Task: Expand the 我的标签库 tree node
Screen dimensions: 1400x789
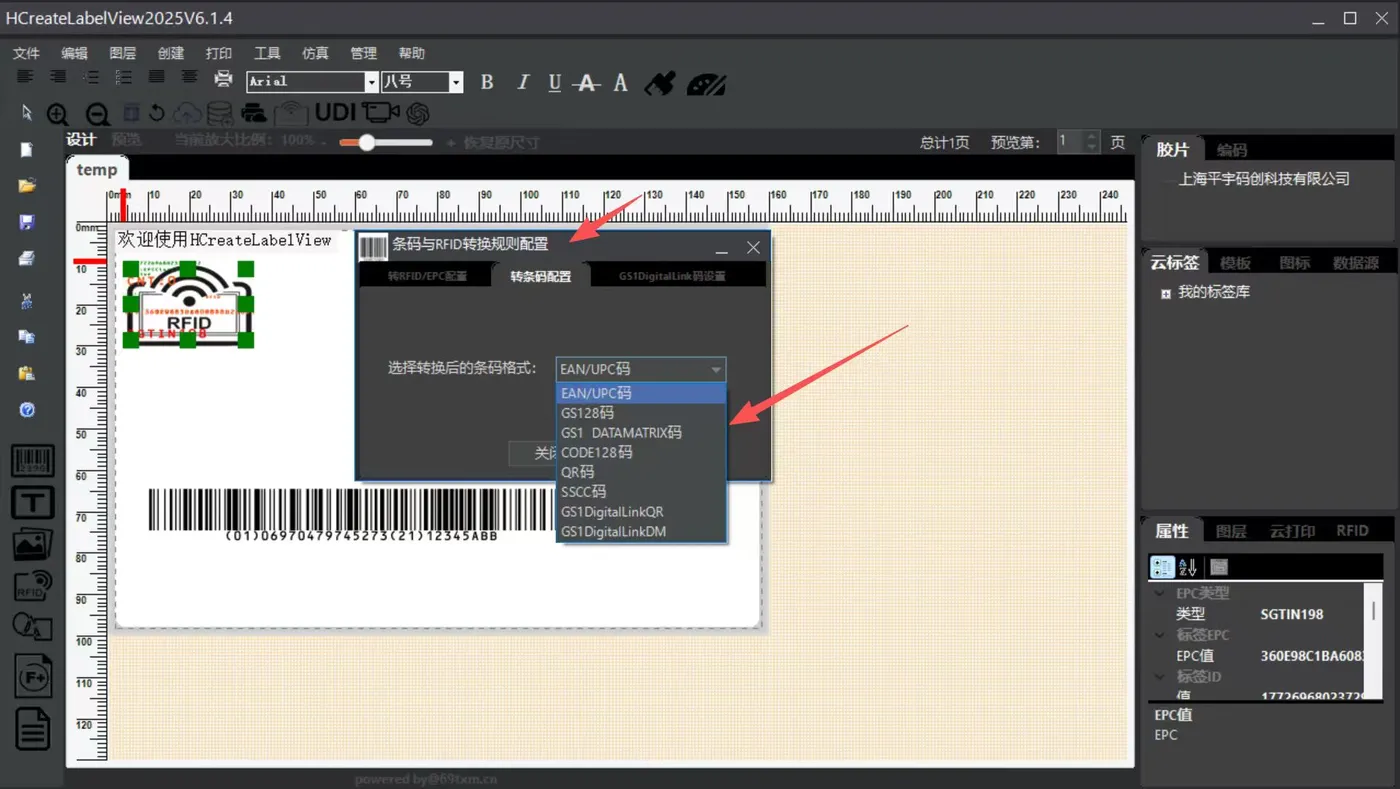Action: [1166, 294]
